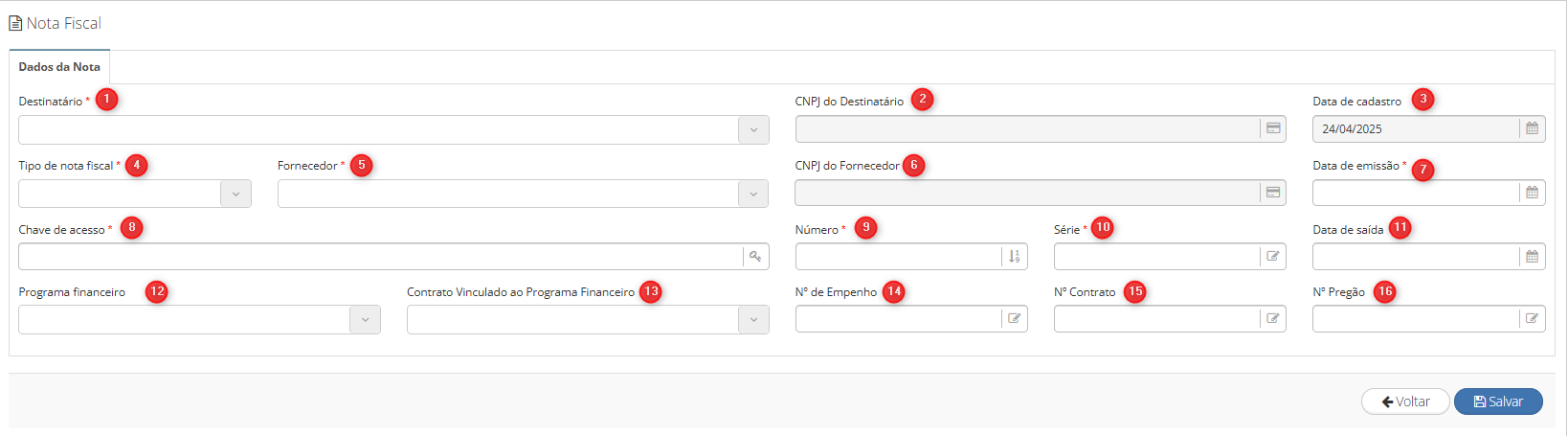Image resolution: width=1568 pixels, height=436 pixels.
Task: Click the card icon in CNPJ do Fornecedor
Action: click(1273, 193)
